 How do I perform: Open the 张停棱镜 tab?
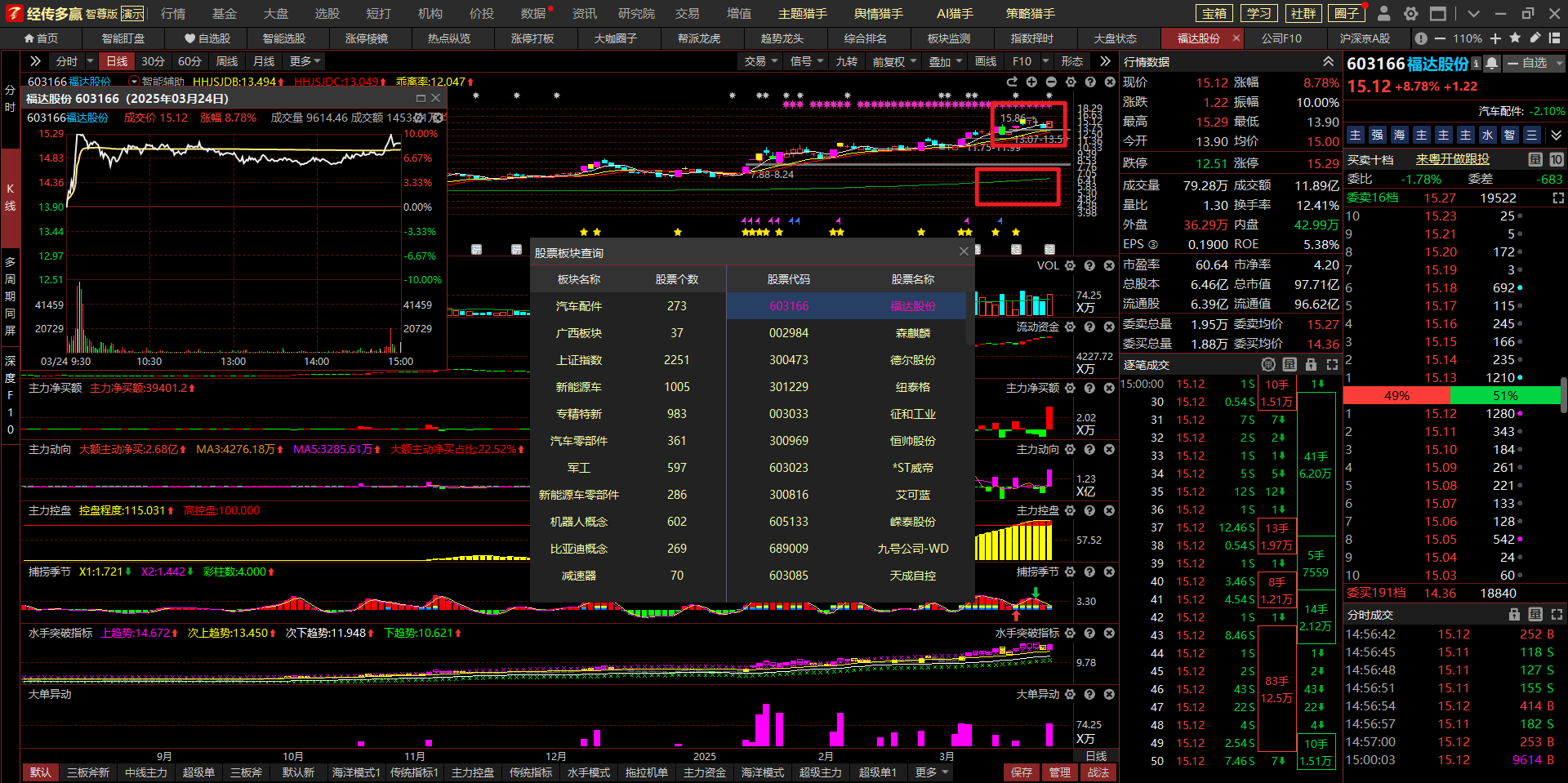(x=367, y=38)
